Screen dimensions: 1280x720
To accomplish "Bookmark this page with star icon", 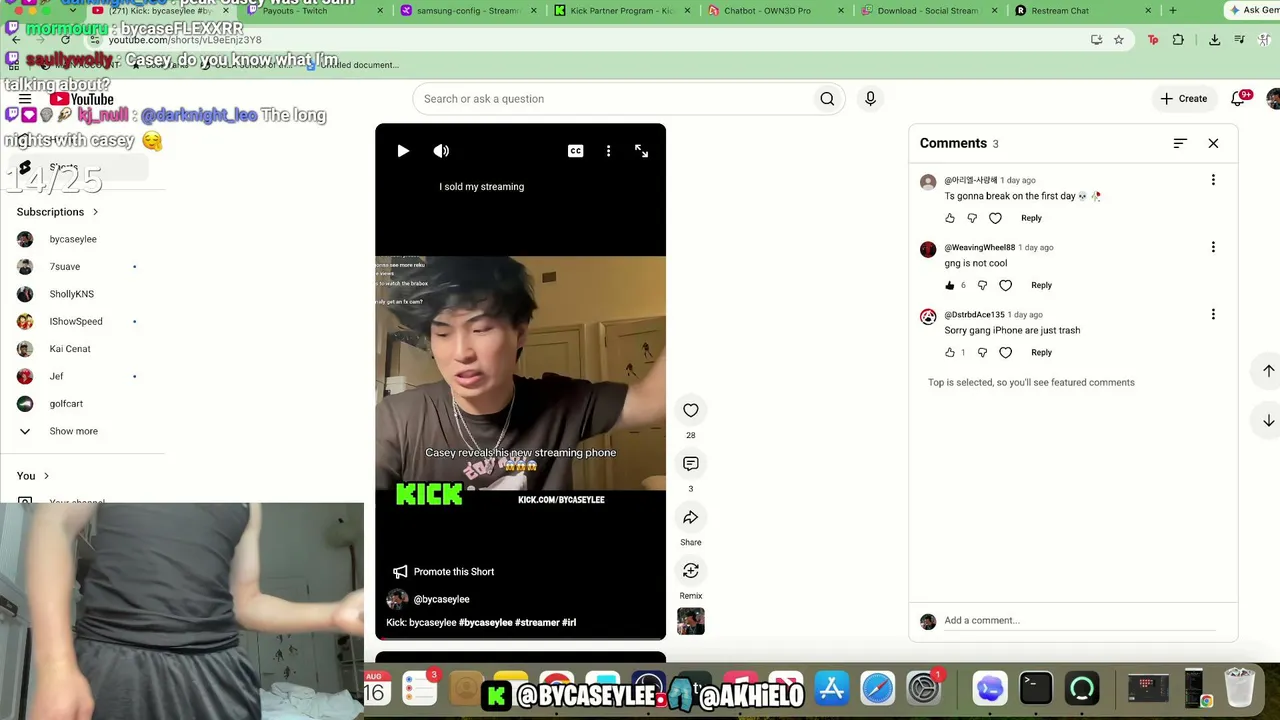I will point(1119,40).
